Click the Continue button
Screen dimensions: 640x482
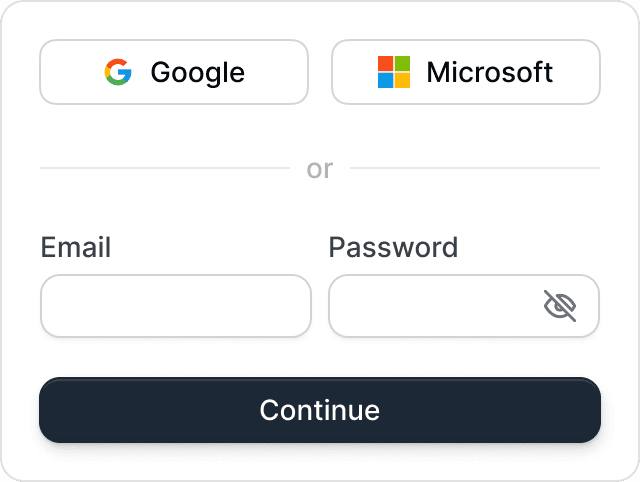(x=320, y=410)
